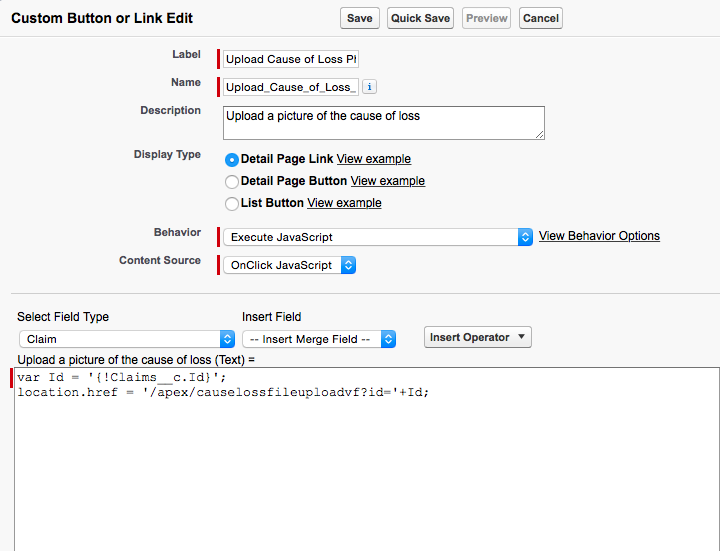
Task: Select Detail Page Button radio option
Action: [232, 181]
